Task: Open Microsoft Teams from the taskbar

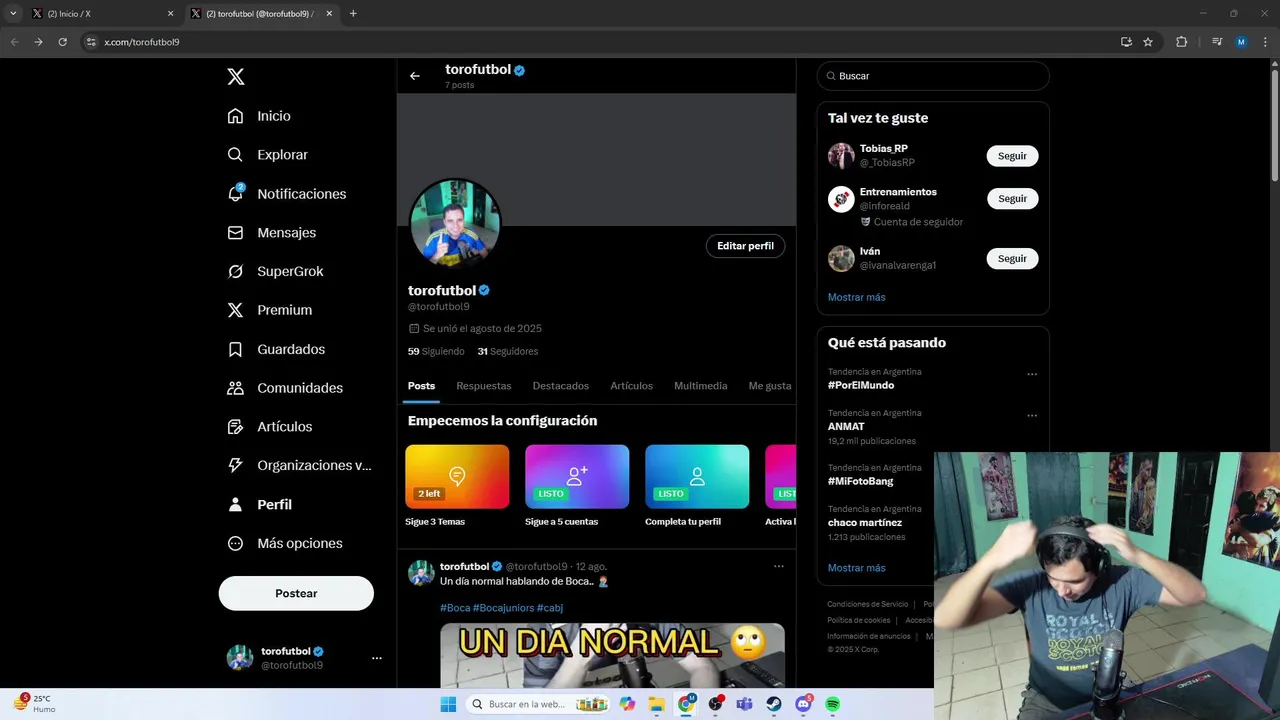Action: click(x=744, y=704)
